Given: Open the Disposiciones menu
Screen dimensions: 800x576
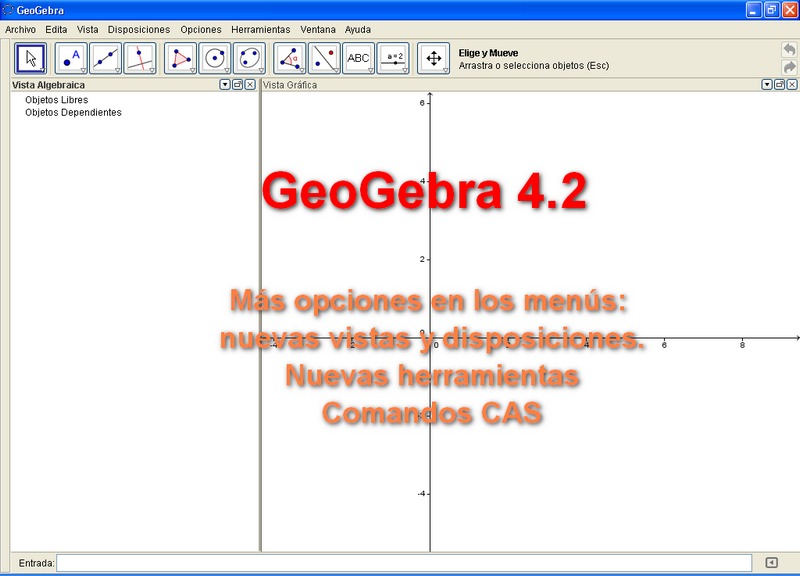Looking at the screenshot, I should tap(139, 30).
